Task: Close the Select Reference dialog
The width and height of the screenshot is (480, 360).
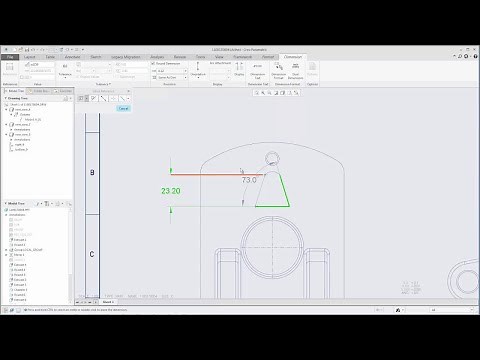Action: 129,91
